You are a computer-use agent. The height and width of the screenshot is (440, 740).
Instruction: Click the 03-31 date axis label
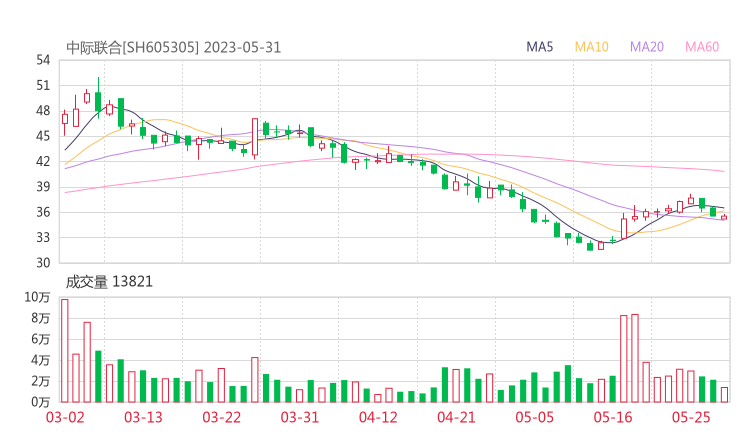(300, 417)
